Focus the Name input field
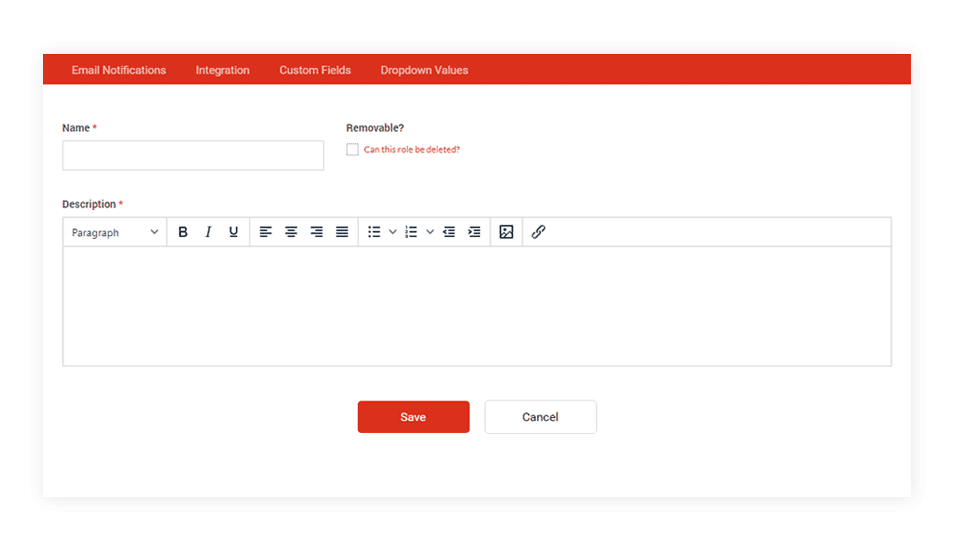 [193, 156]
